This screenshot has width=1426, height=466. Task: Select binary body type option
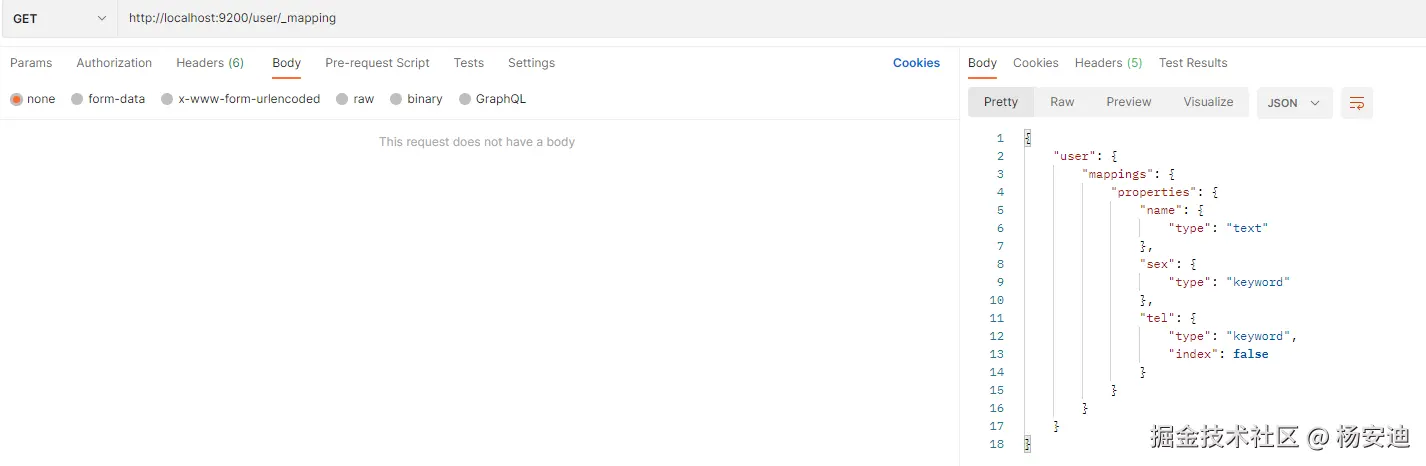(397, 99)
